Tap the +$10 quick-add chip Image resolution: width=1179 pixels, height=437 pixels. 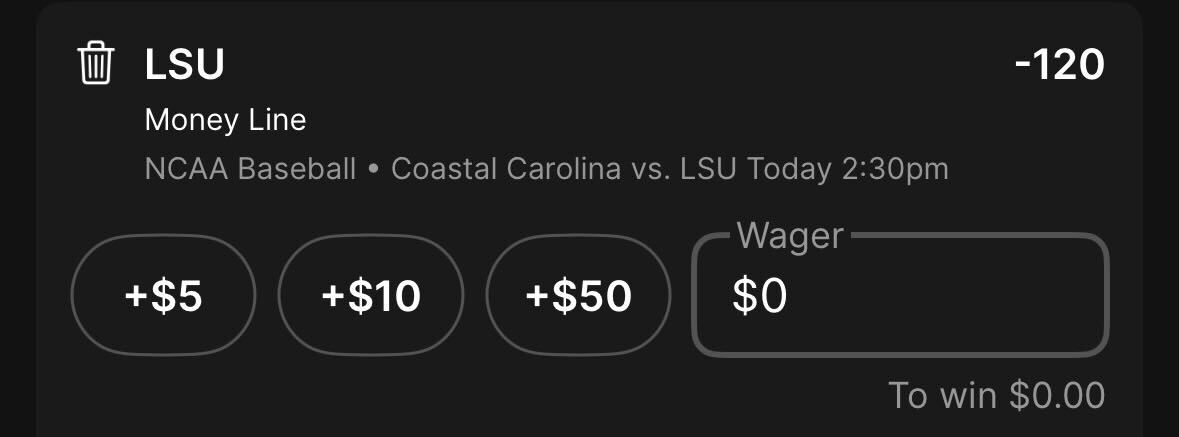pos(371,296)
